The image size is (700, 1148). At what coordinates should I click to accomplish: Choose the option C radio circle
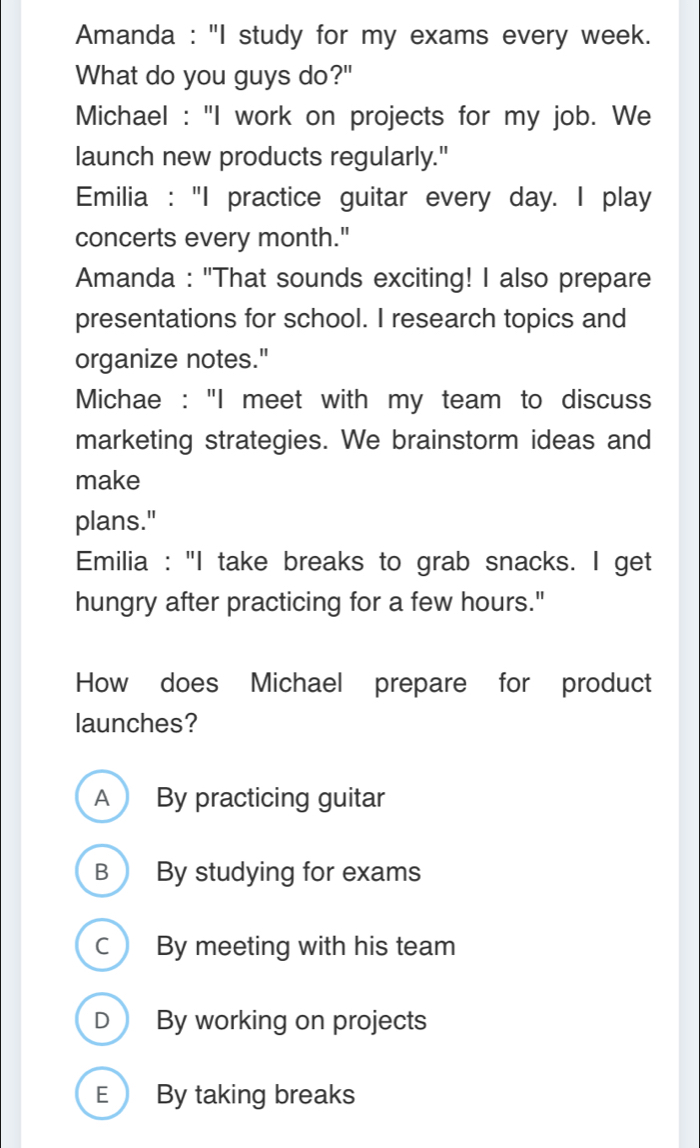tap(101, 947)
